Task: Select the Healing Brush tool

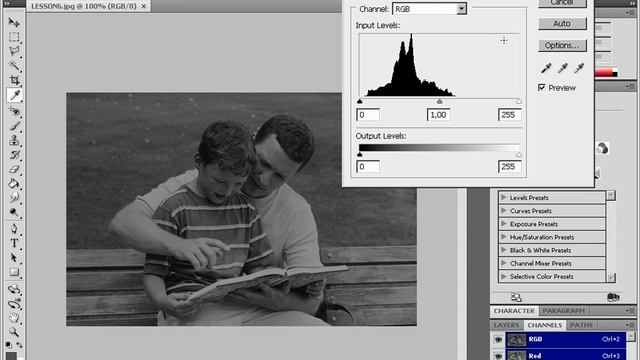Action: [x=14, y=111]
